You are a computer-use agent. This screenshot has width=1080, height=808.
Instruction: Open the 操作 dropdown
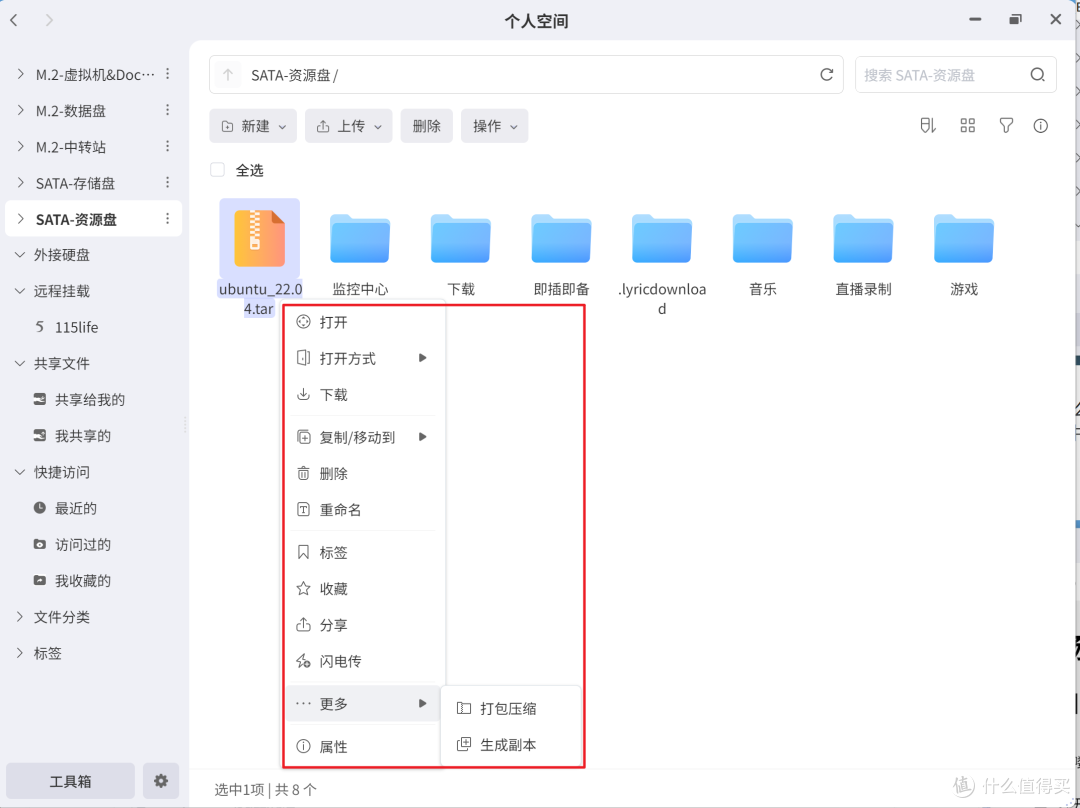495,125
